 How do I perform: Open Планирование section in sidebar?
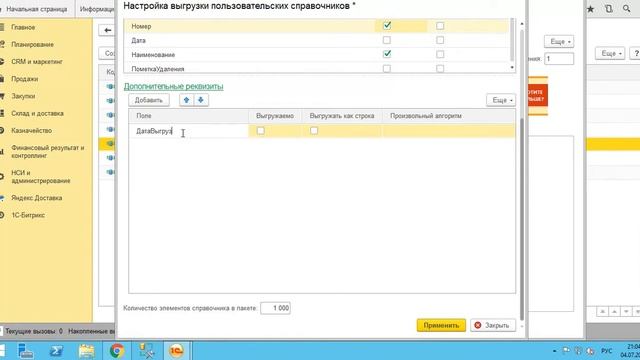(x=32, y=44)
